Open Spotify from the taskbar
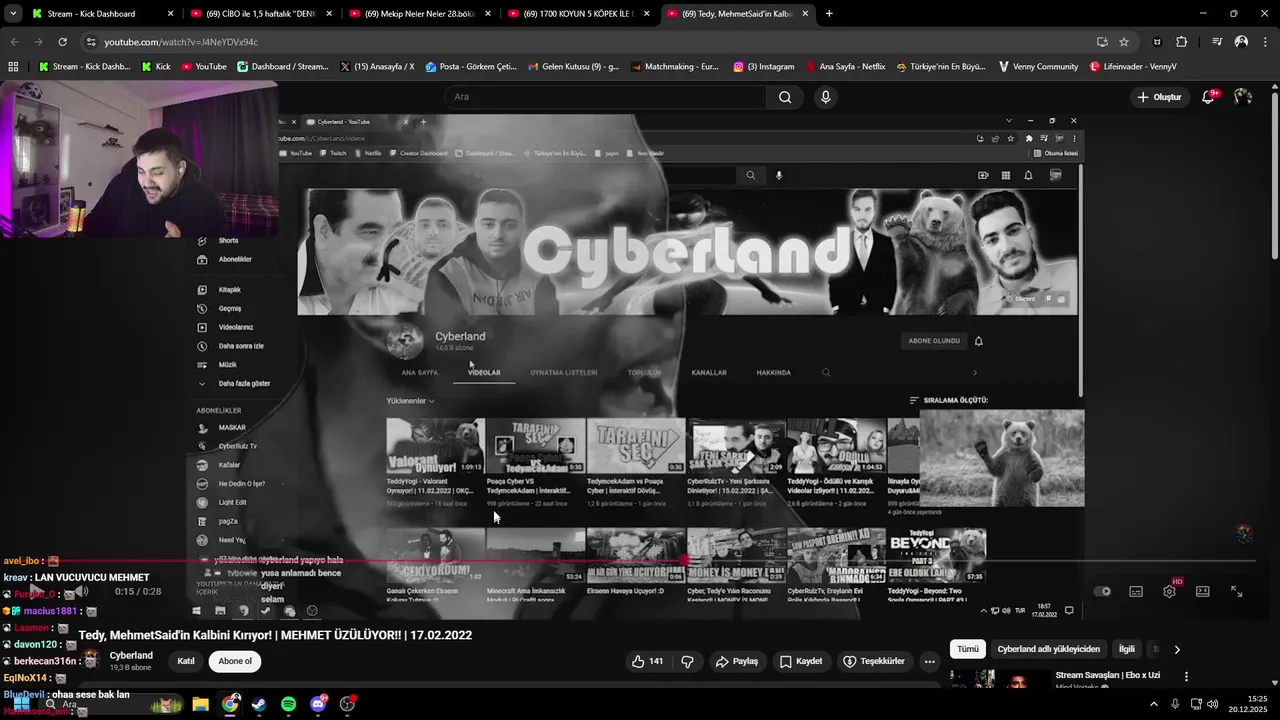Viewport: 1280px width, 720px height. click(x=288, y=704)
